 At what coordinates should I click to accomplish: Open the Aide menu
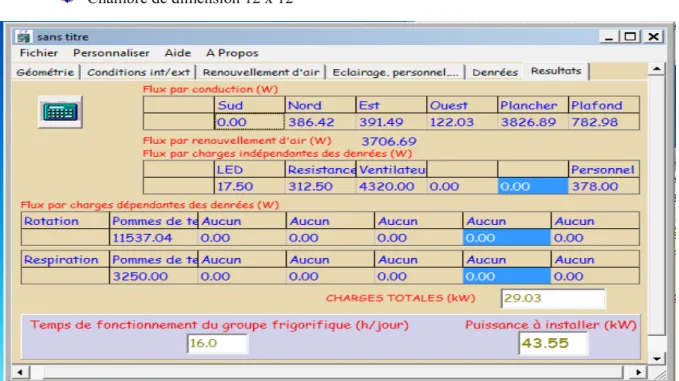[x=178, y=53]
